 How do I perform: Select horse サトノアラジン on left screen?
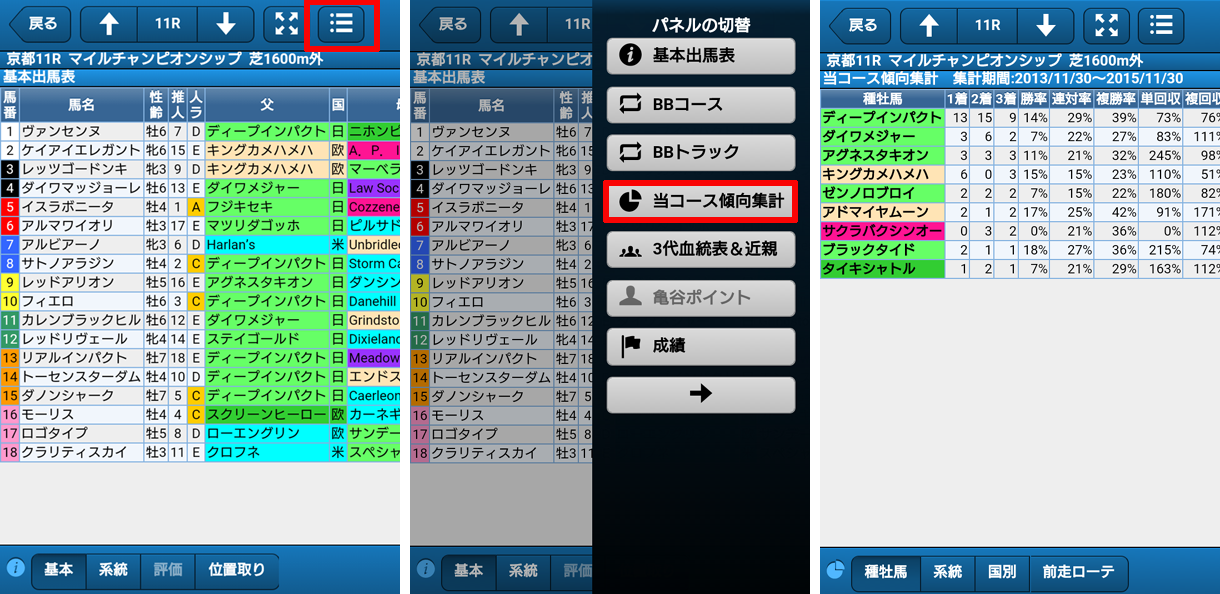pos(82,264)
